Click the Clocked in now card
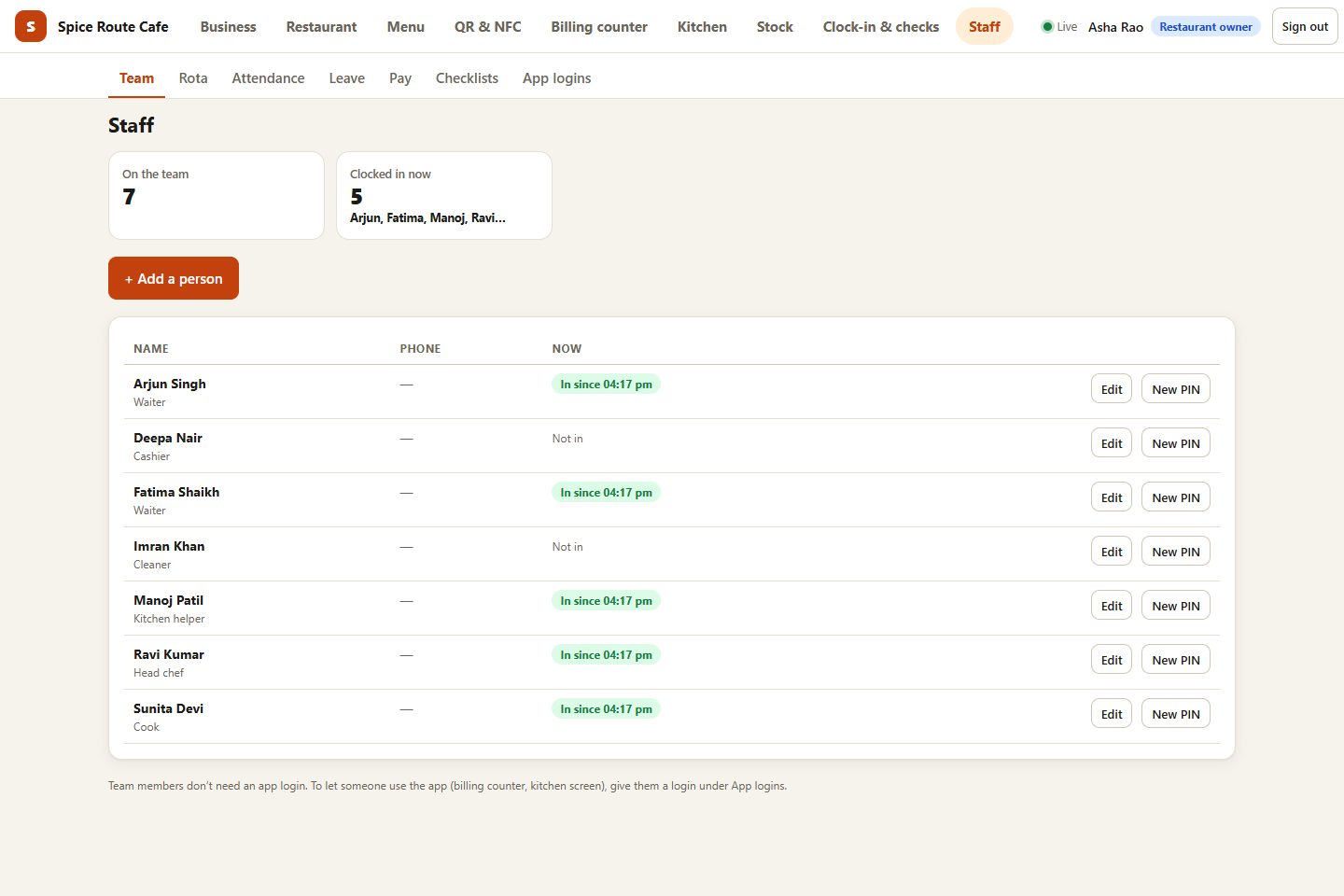 point(444,196)
